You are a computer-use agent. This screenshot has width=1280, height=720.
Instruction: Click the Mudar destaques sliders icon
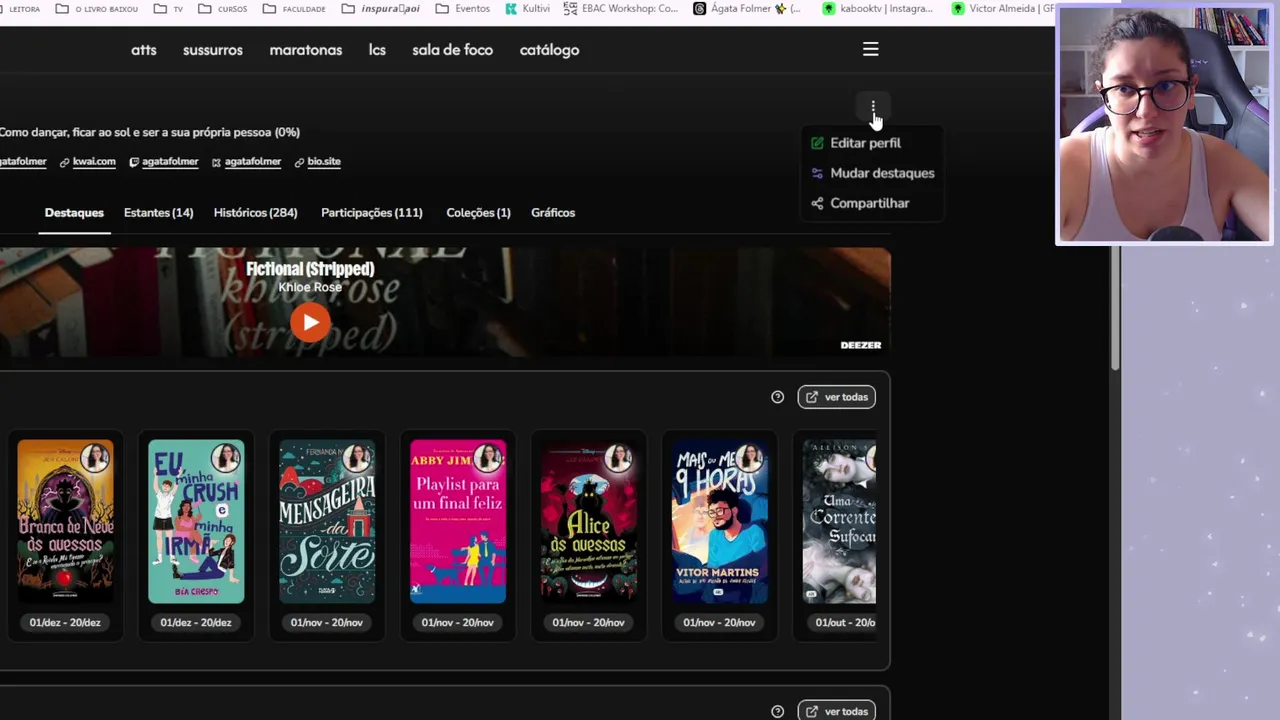817,173
